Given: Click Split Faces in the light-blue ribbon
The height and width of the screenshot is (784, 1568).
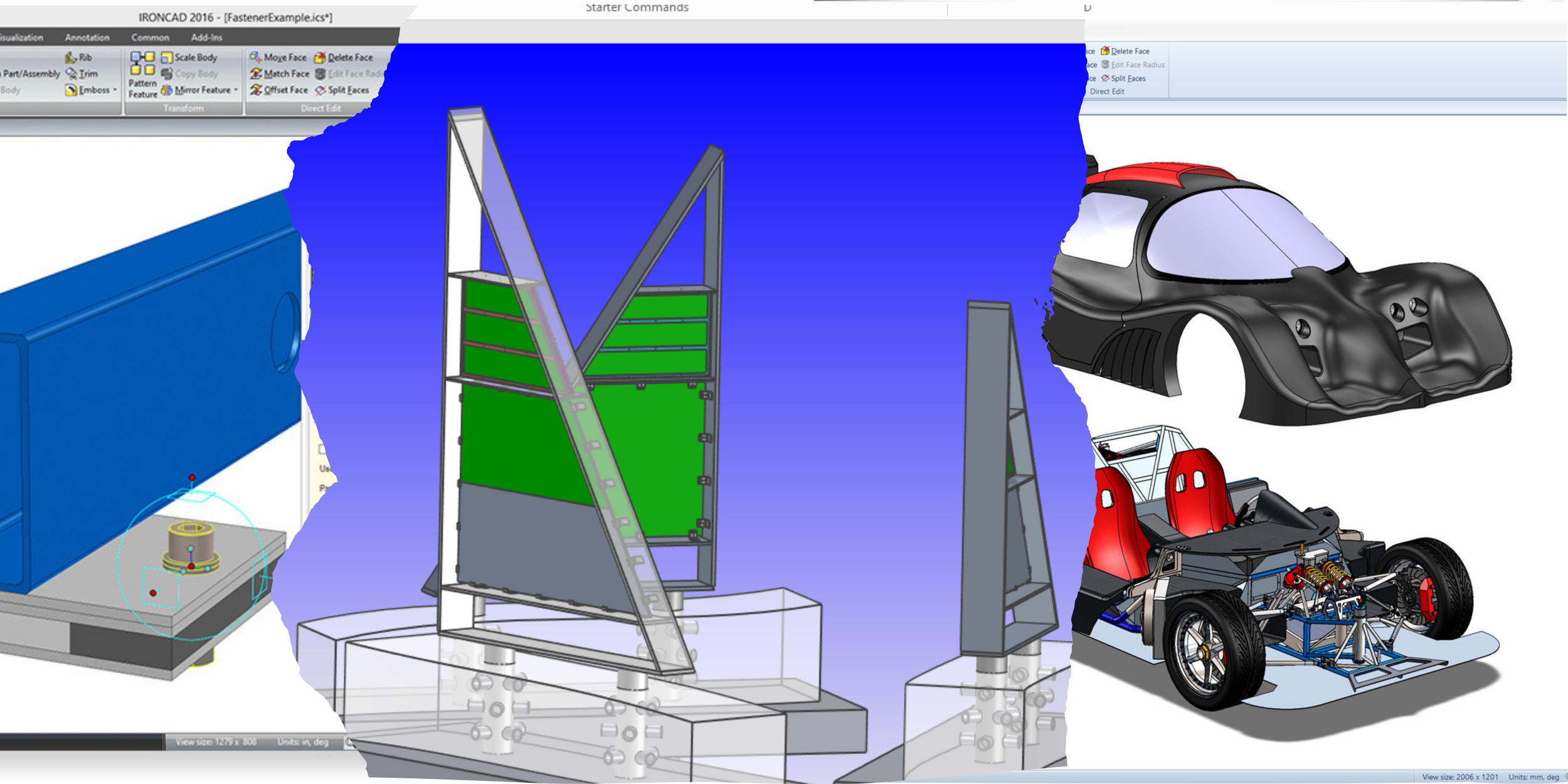Looking at the screenshot, I should 1123,78.
